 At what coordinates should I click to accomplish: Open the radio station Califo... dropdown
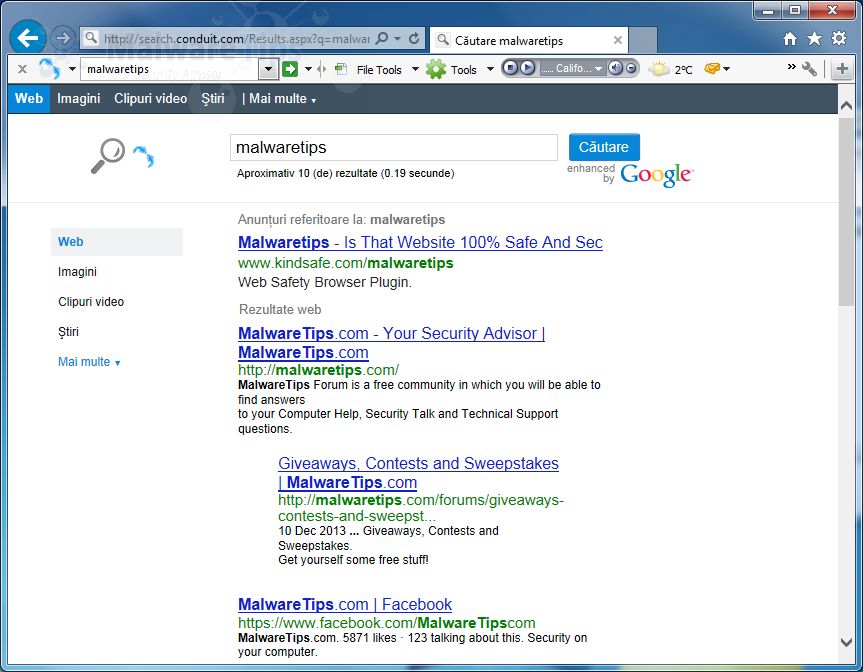click(598, 69)
